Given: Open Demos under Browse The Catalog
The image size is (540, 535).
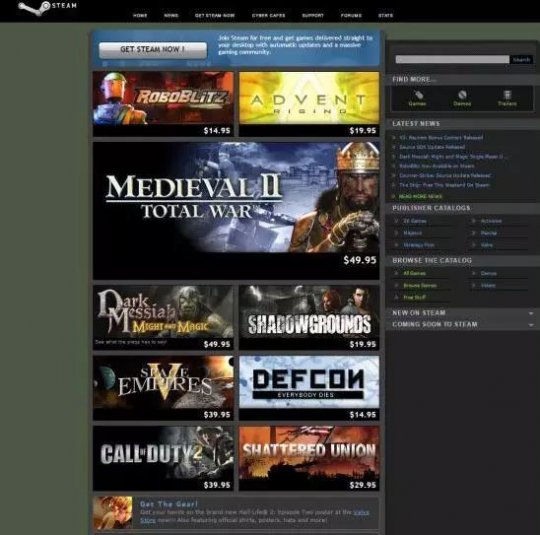Looking at the screenshot, I should 488,274.
